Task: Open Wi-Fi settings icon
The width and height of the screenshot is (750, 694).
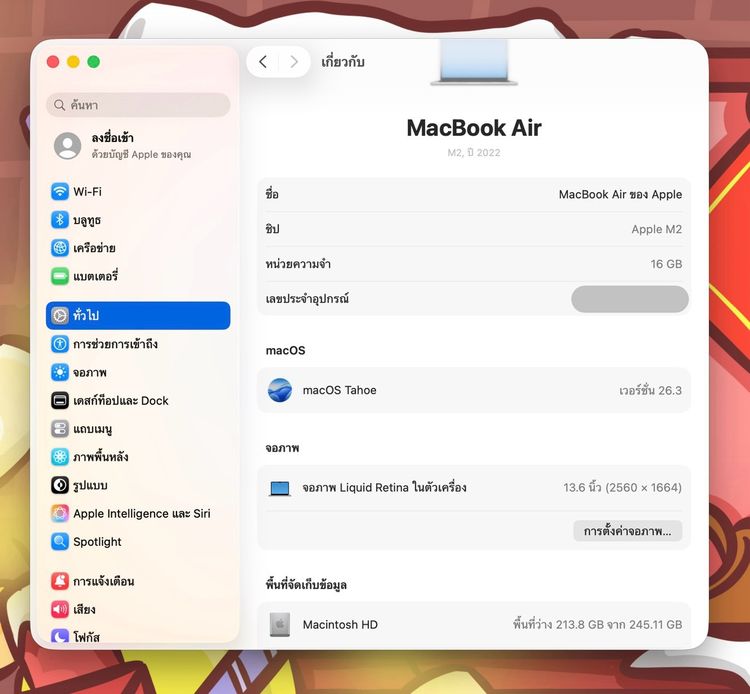Action: (x=60, y=192)
